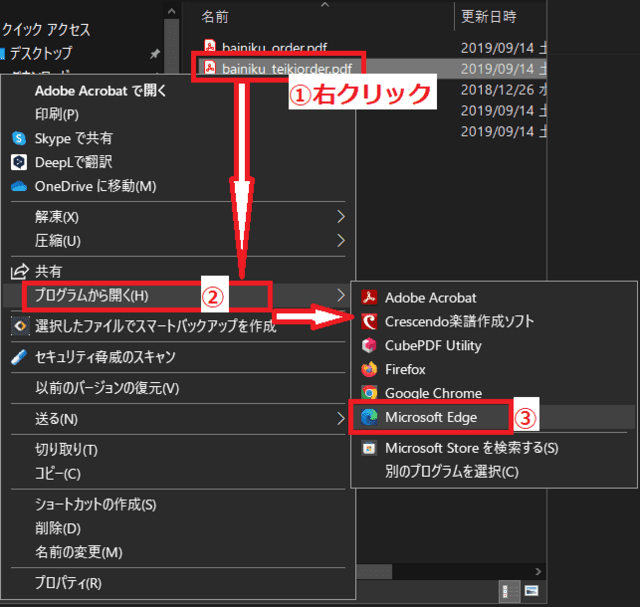
Task: Click Microsoft Store を検索する entry
Action: pos(471,447)
